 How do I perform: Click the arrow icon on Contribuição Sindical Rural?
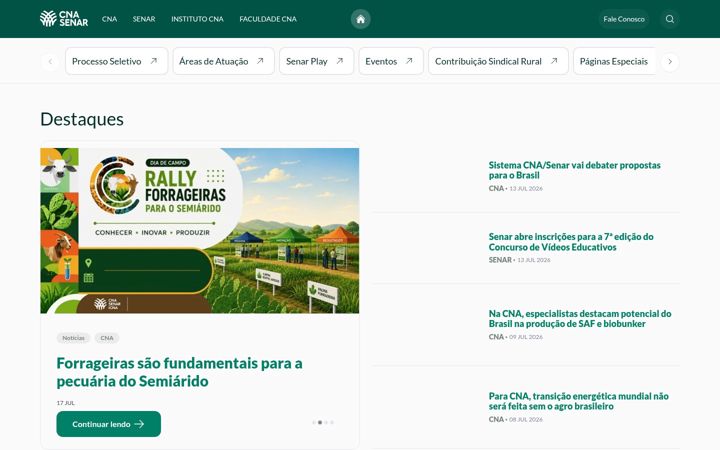pyautogui.click(x=554, y=61)
